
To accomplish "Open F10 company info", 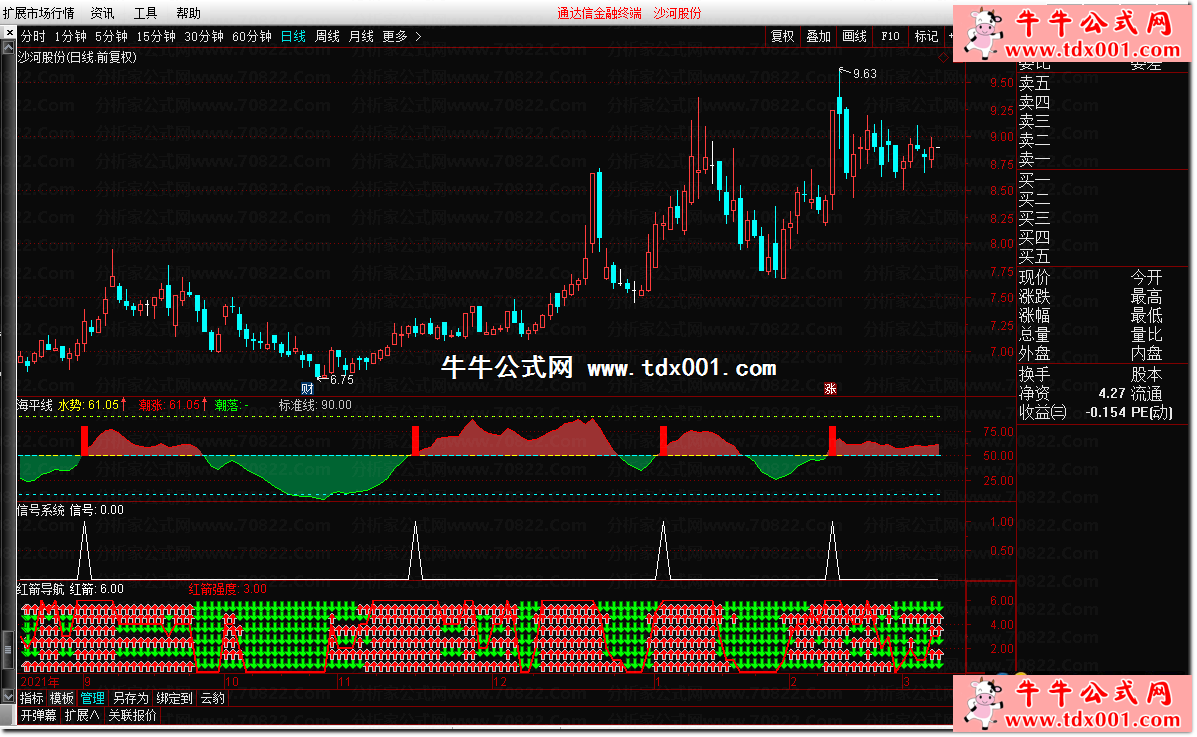I will [890, 36].
